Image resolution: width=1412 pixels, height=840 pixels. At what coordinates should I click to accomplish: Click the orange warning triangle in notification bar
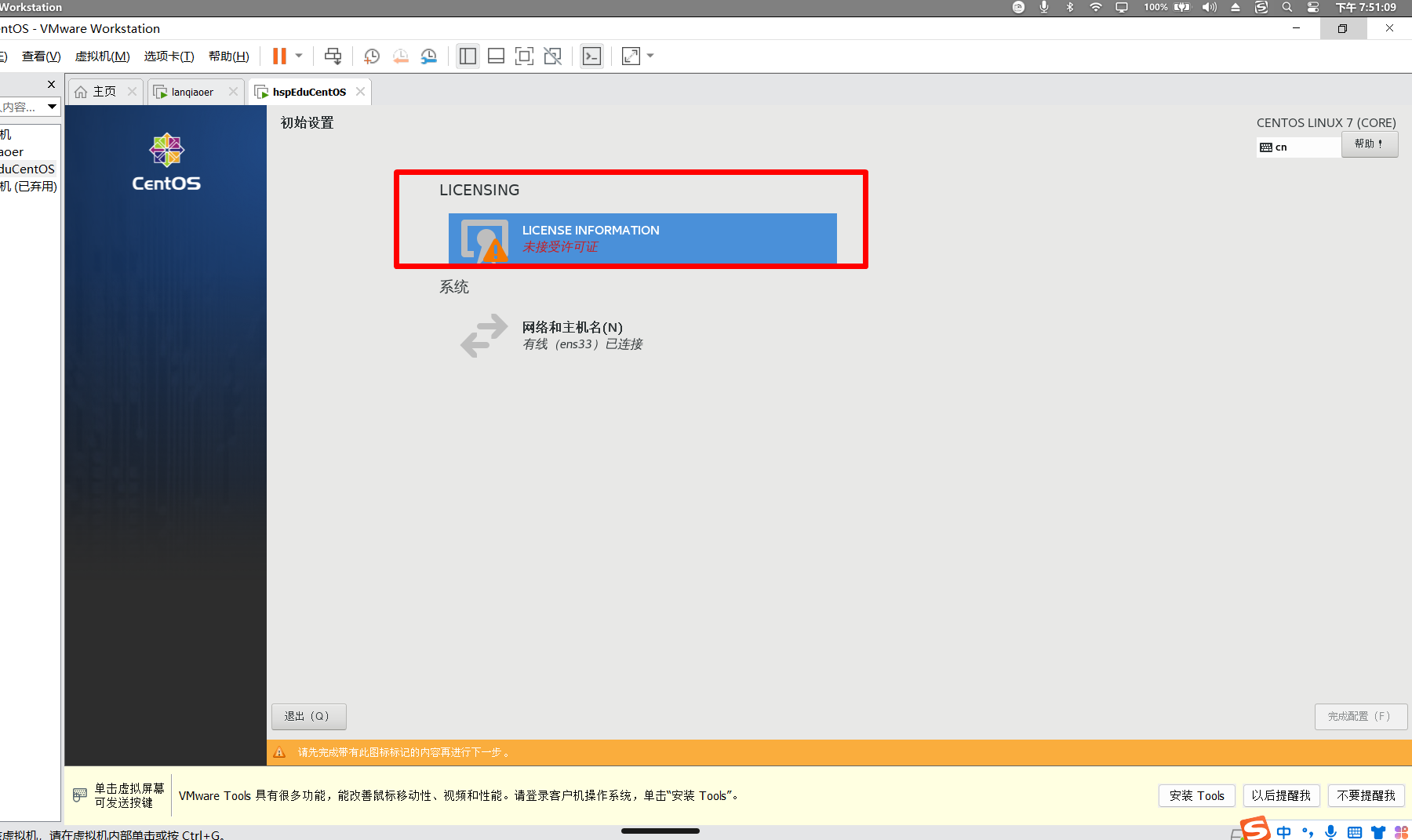(x=279, y=752)
